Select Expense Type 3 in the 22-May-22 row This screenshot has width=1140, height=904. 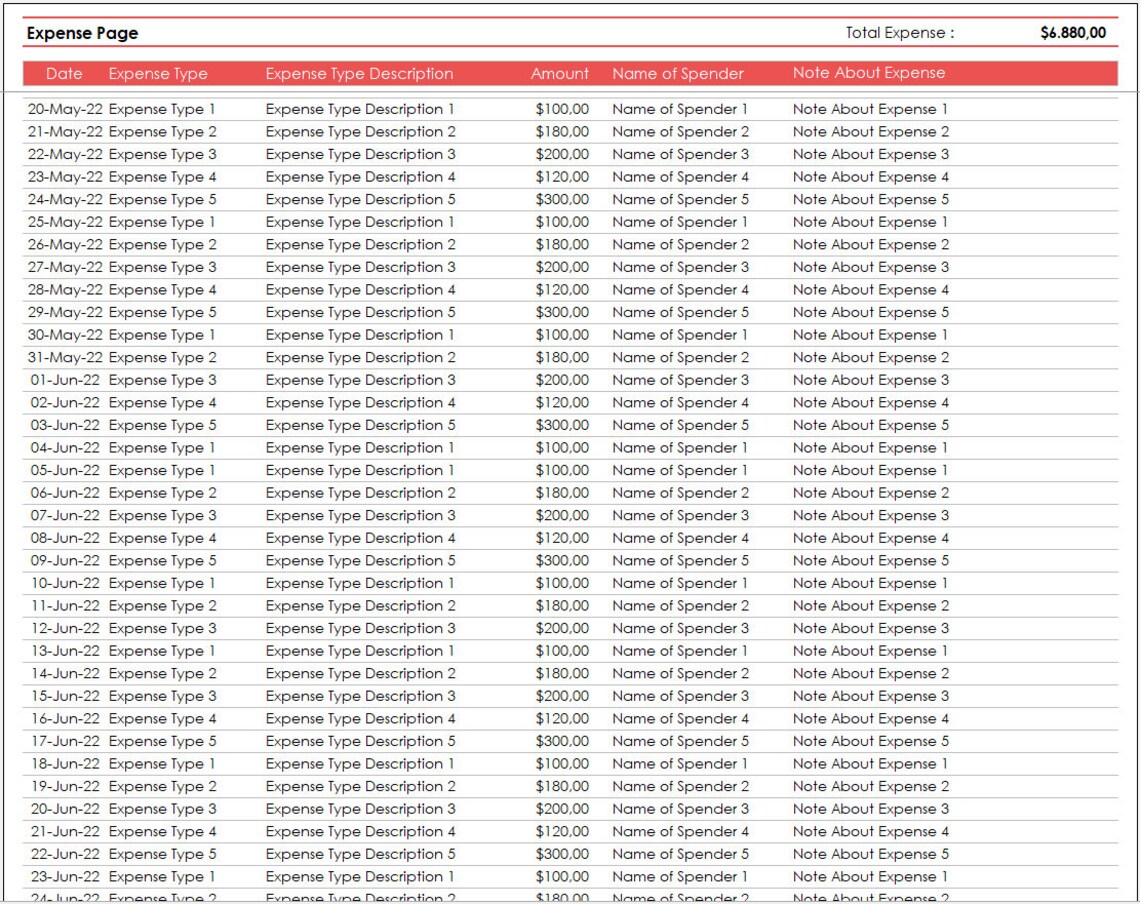click(x=160, y=154)
